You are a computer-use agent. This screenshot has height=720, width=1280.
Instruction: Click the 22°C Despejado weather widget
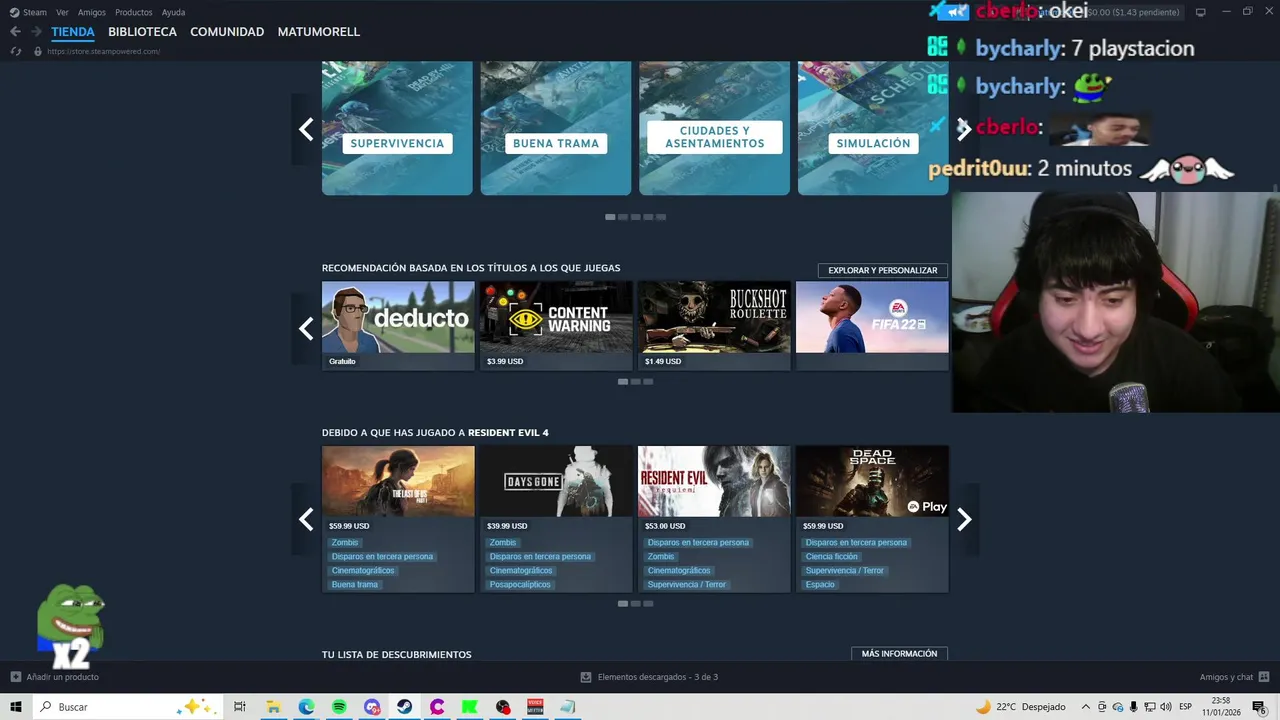click(1020, 707)
